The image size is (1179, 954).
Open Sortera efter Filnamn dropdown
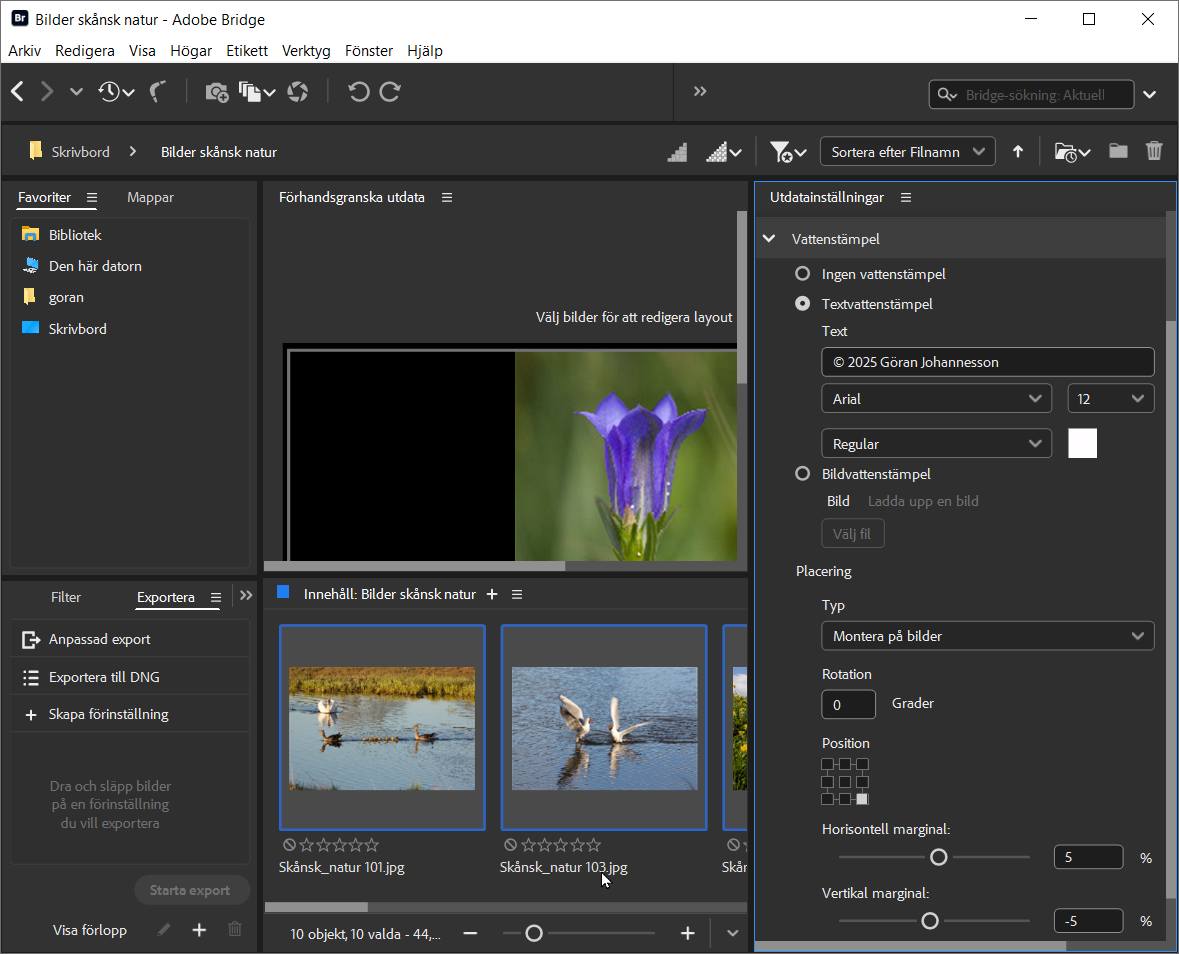[x=907, y=152]
